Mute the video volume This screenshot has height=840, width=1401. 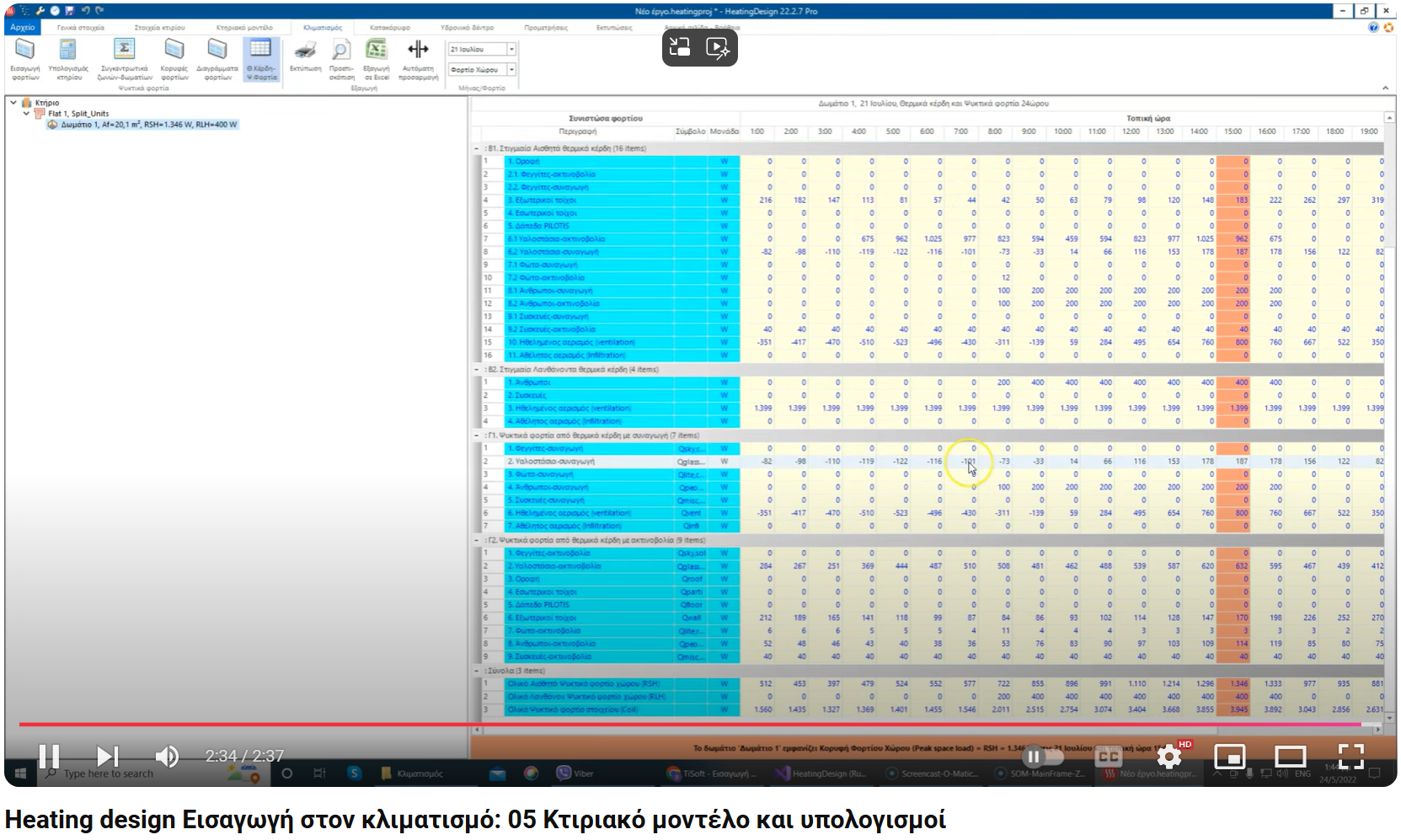point(168,757)
